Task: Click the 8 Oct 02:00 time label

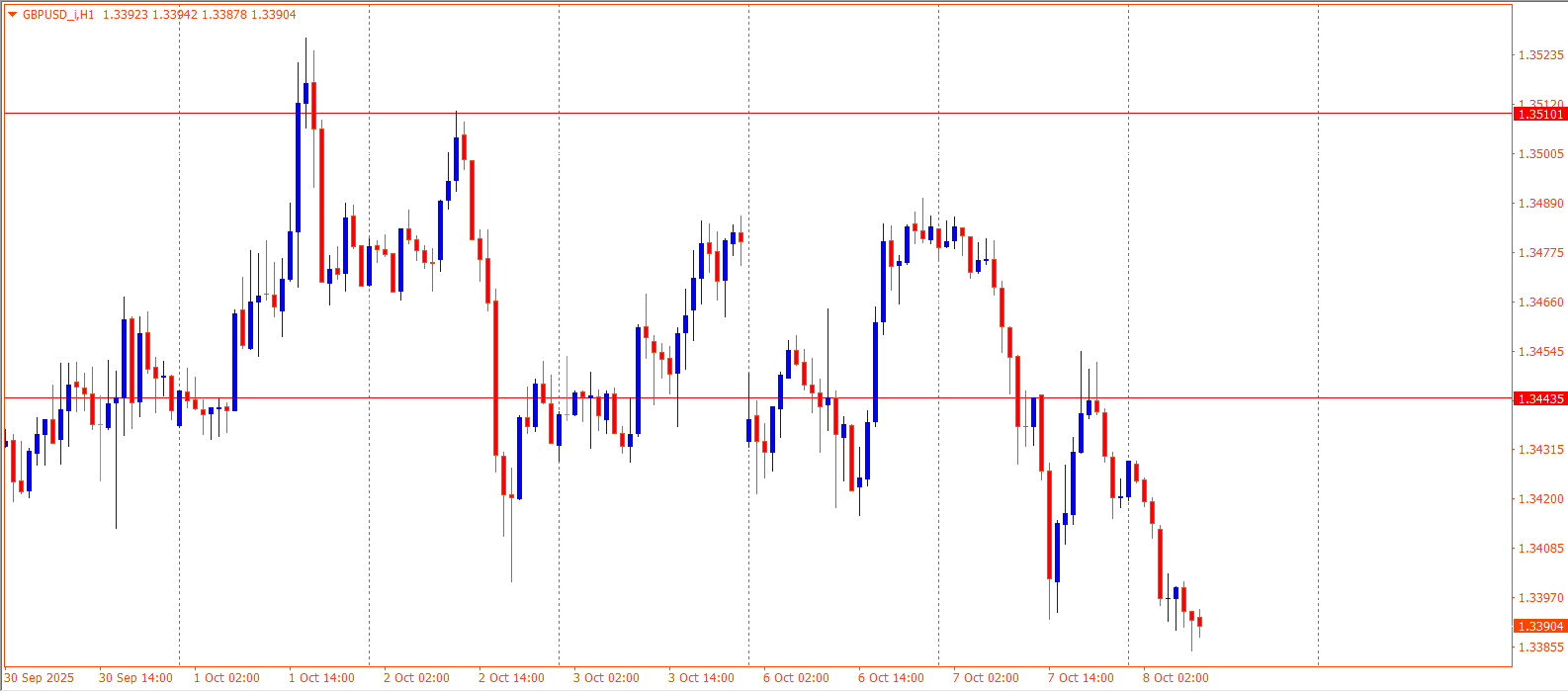Action: [x=1176, y=678]
